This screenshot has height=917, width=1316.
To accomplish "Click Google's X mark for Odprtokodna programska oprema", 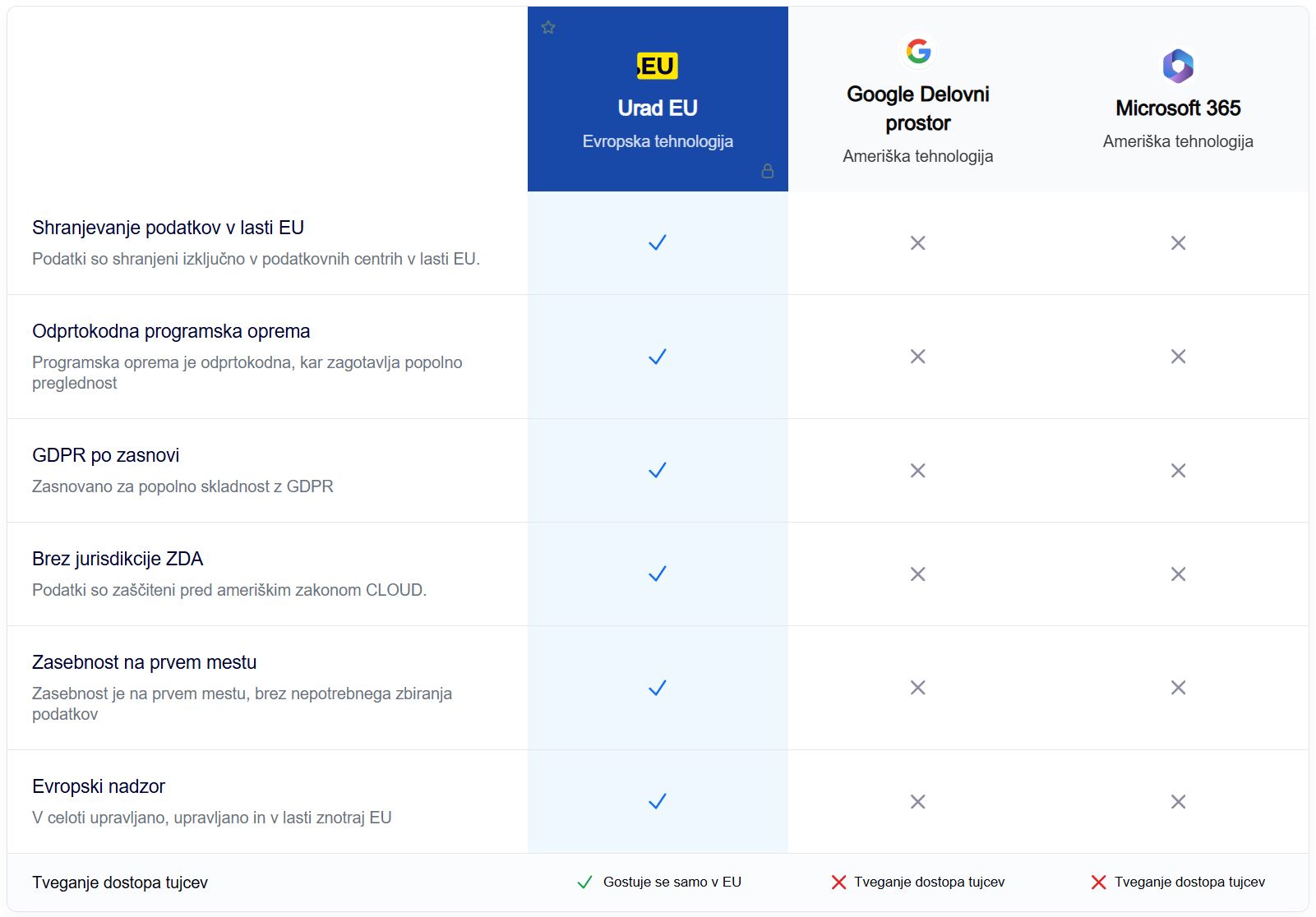I will (918, 357).
